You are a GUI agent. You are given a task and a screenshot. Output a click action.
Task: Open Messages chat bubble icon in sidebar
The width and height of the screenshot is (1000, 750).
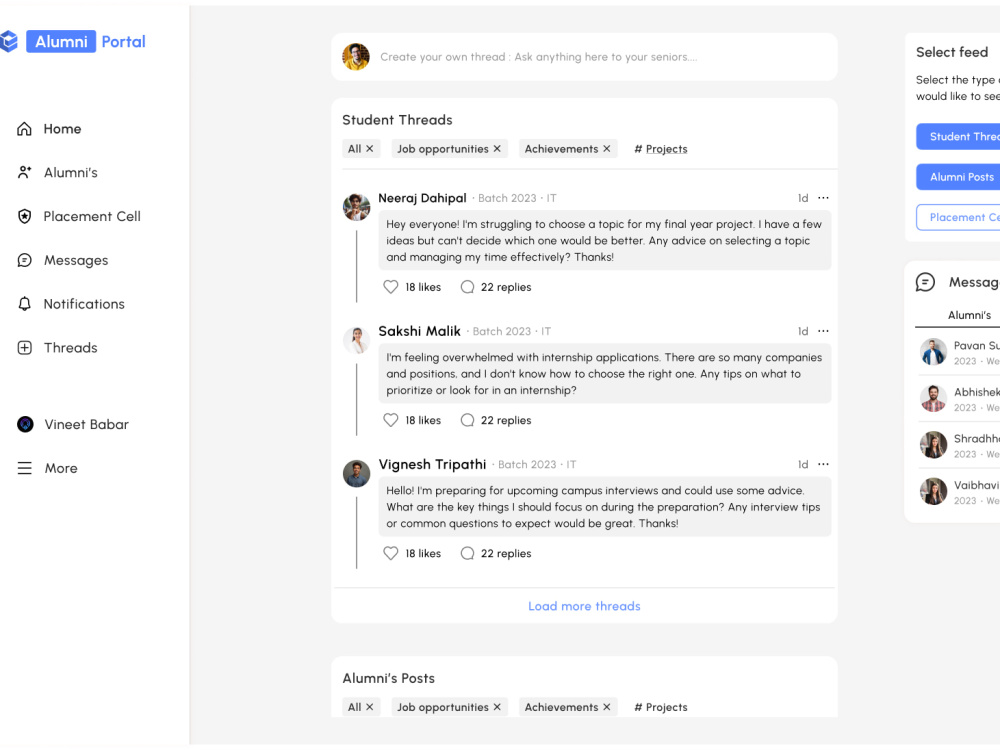[24, 260]
